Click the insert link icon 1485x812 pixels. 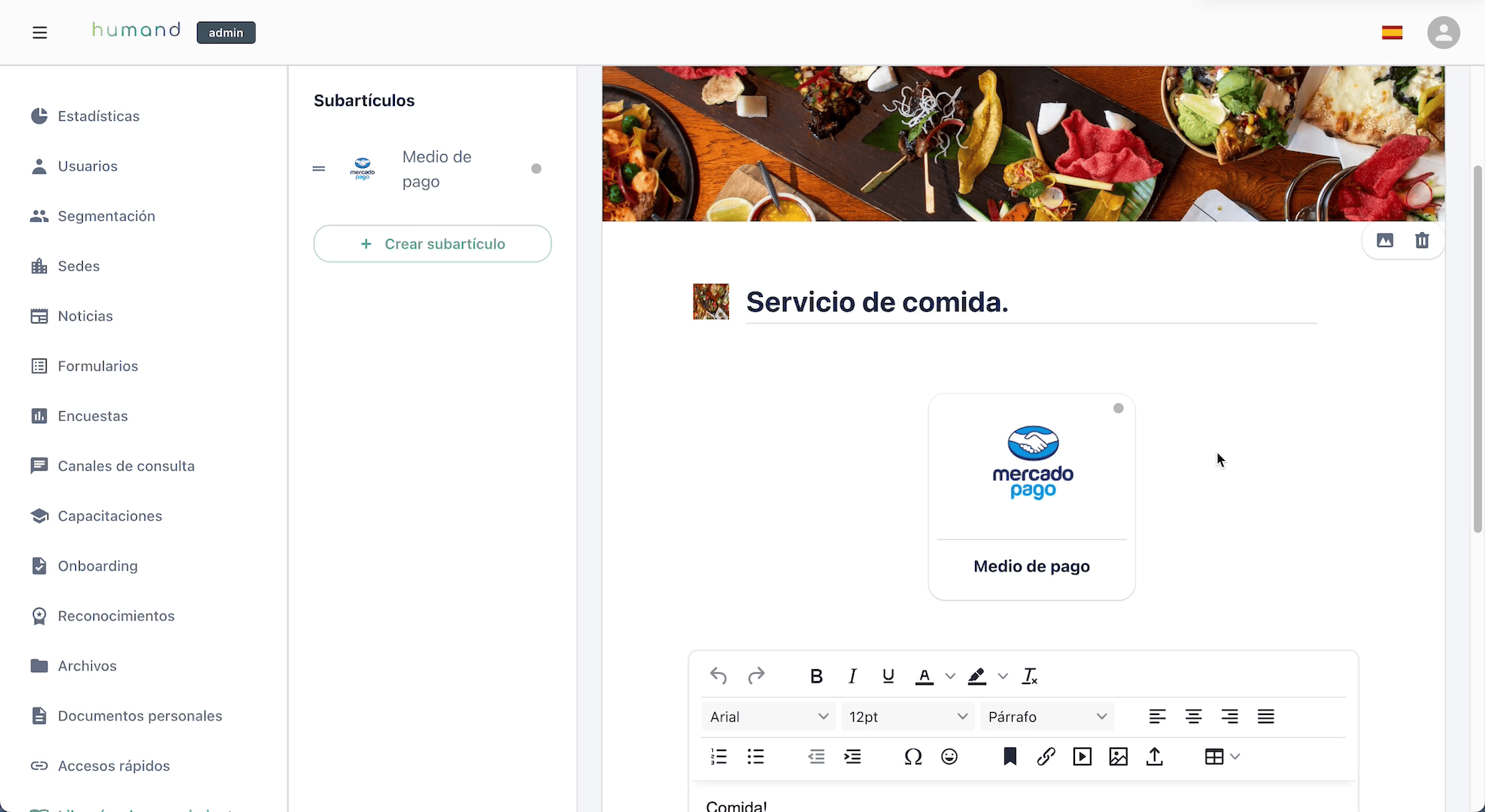pos(1046,756)
